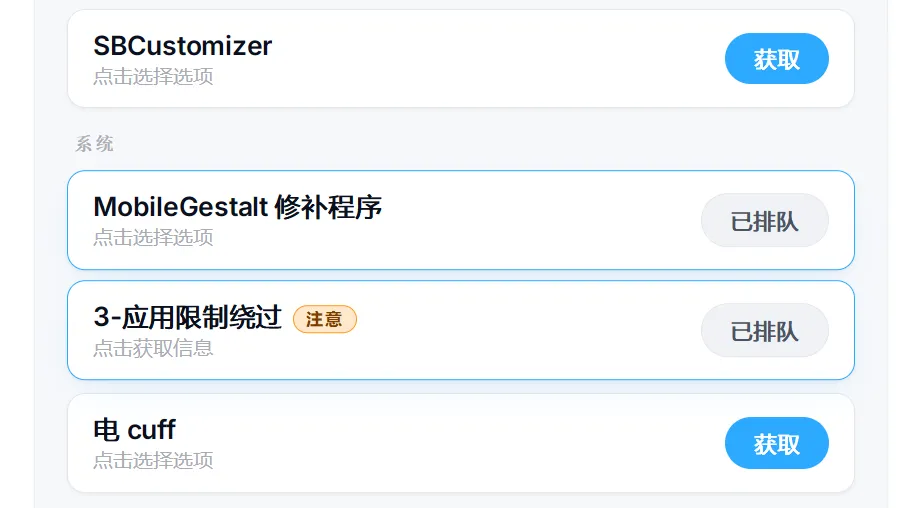Click the orange 注意 warning badge
Image resolution: width=918 pixels, height=508 pixels.
[x=324, y=319]
